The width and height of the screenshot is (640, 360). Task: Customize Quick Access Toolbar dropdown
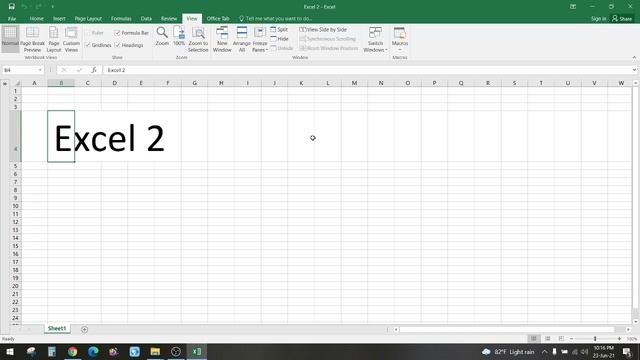click(53, 7)
